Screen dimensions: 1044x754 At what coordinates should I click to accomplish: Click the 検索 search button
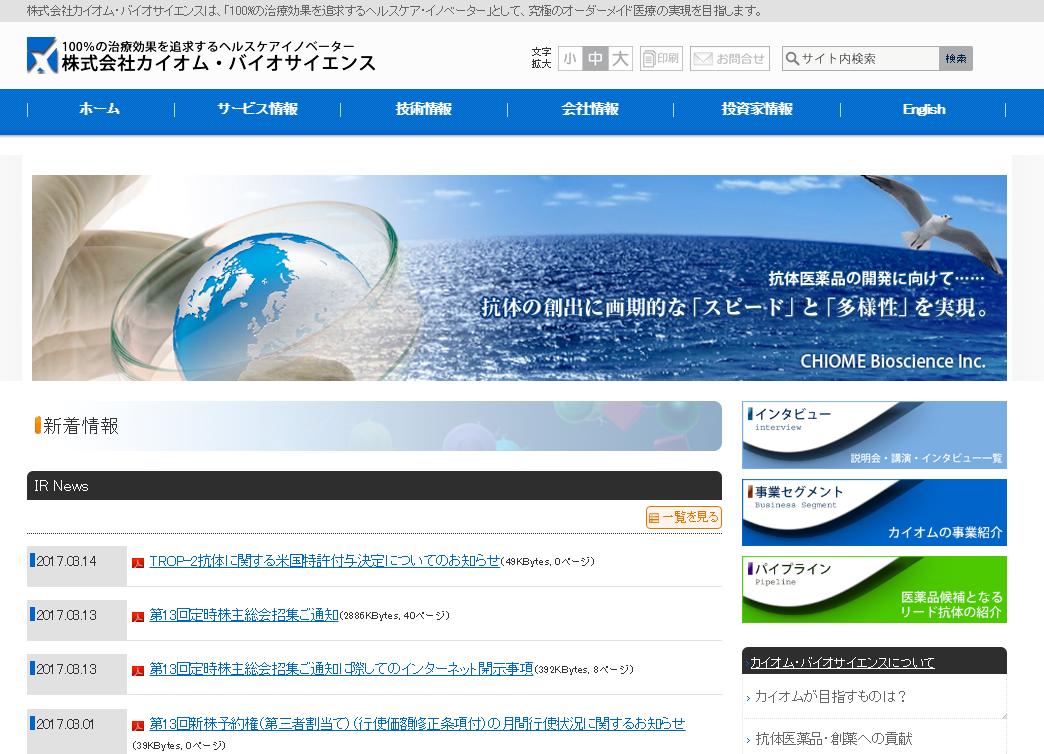click(x=956, y=59)
